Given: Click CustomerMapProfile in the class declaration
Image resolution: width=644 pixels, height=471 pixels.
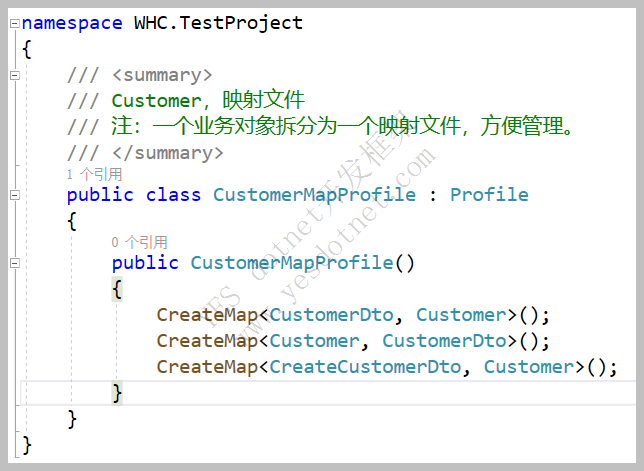Looking at the screenshot, I should point(314,195).
